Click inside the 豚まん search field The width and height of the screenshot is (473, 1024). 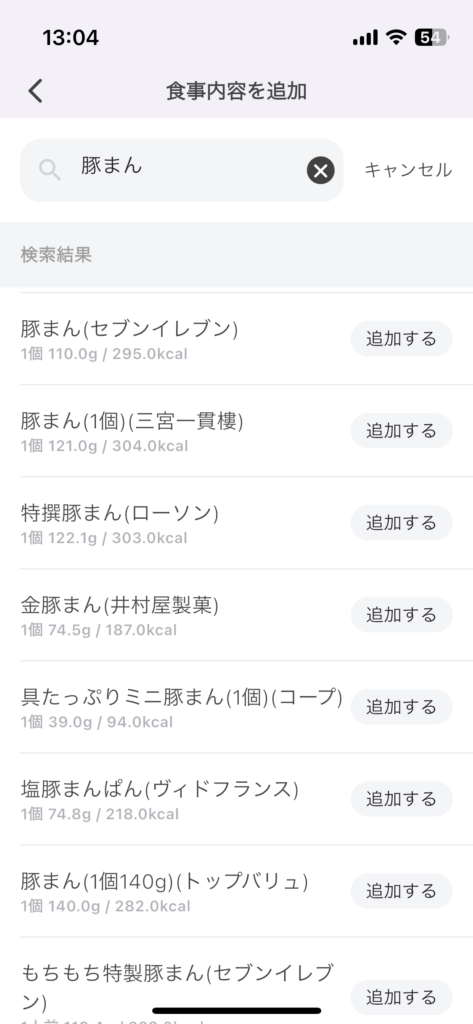182,170
